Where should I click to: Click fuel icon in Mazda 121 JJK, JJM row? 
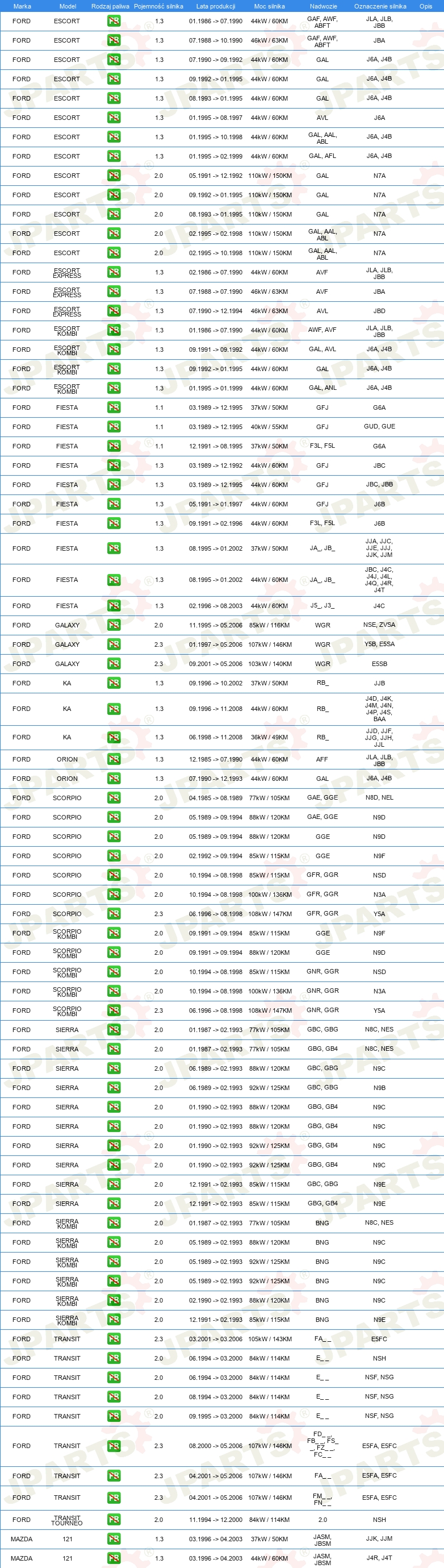click(114, 1539)
